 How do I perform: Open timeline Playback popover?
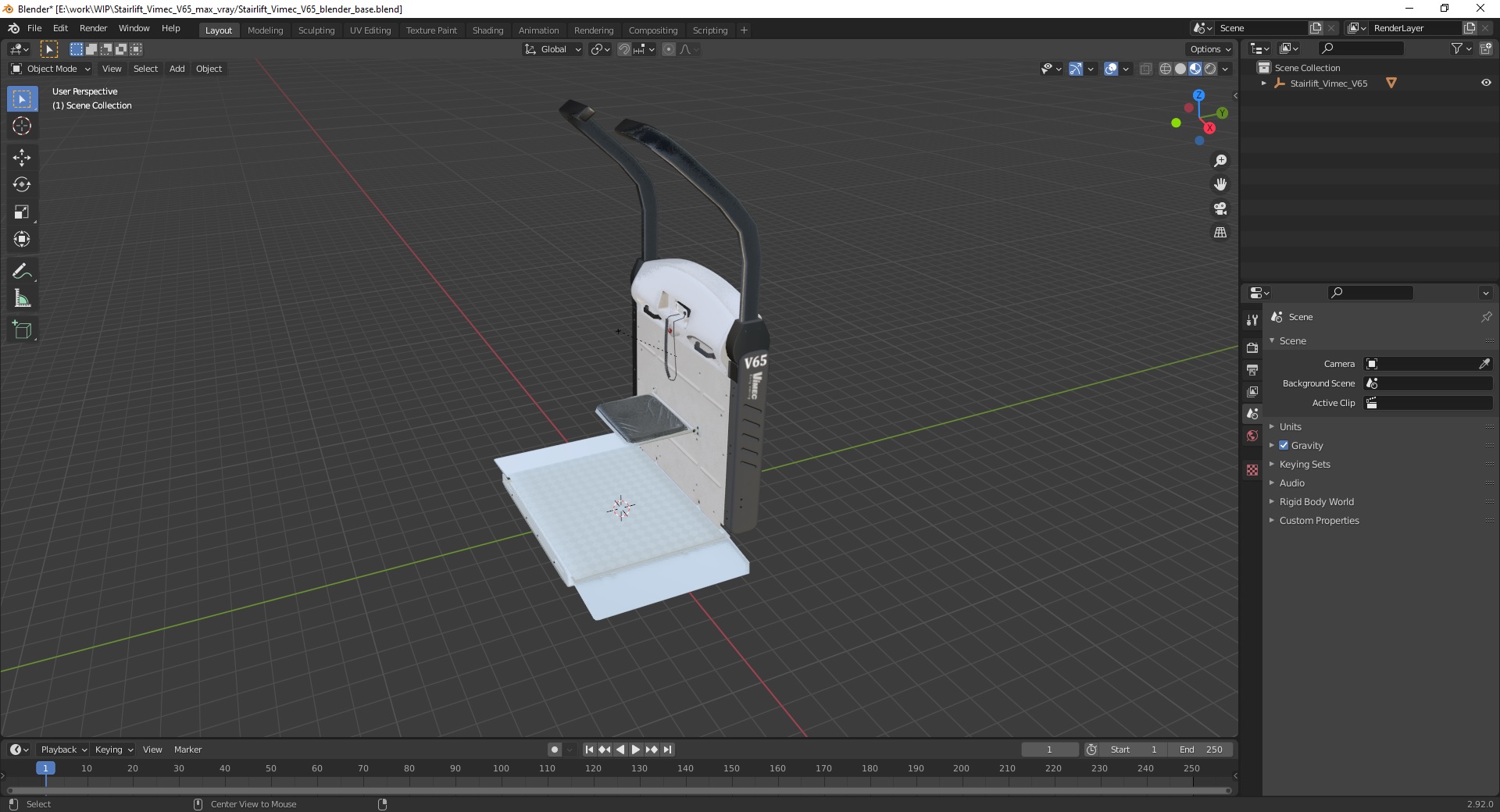[63, 750]
